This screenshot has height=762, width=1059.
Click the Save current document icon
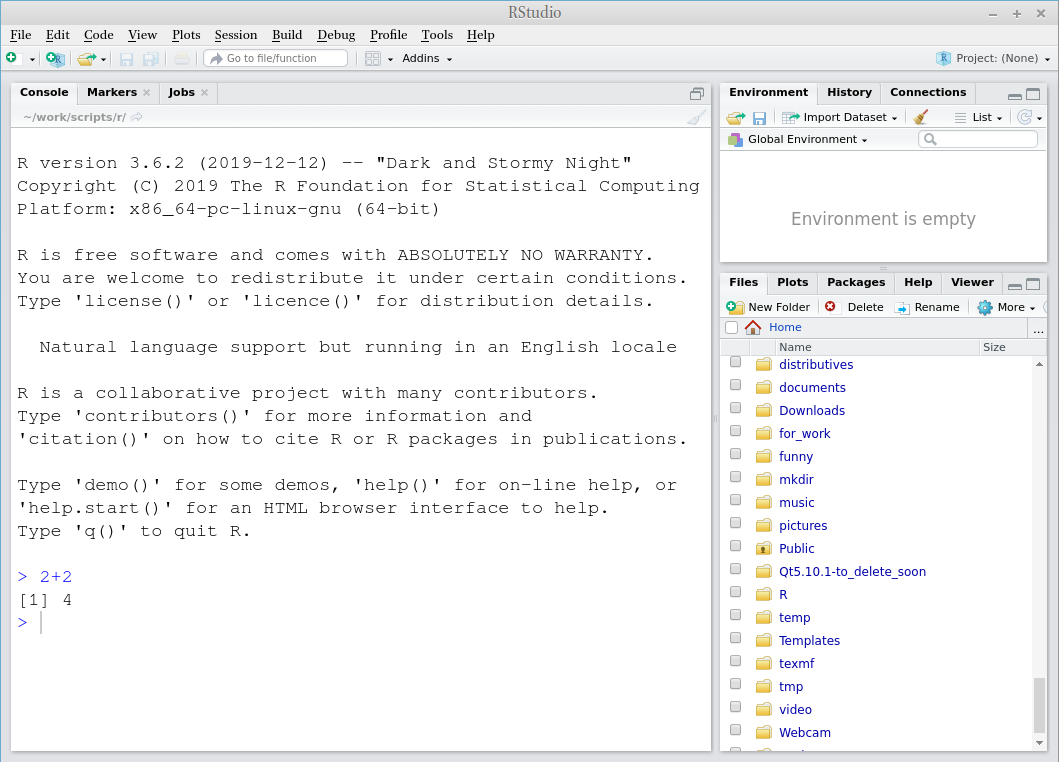pyautogui.click(x=126, y=59)
